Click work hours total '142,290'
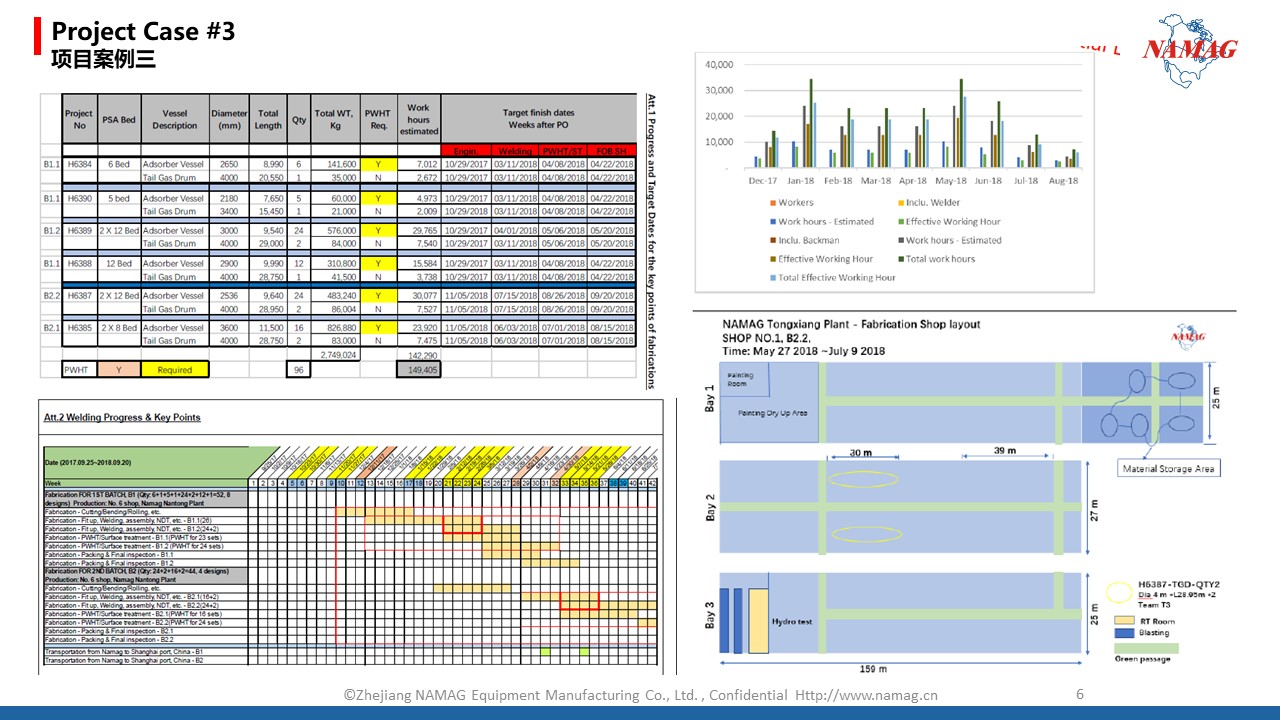 (x=421, y=354)
